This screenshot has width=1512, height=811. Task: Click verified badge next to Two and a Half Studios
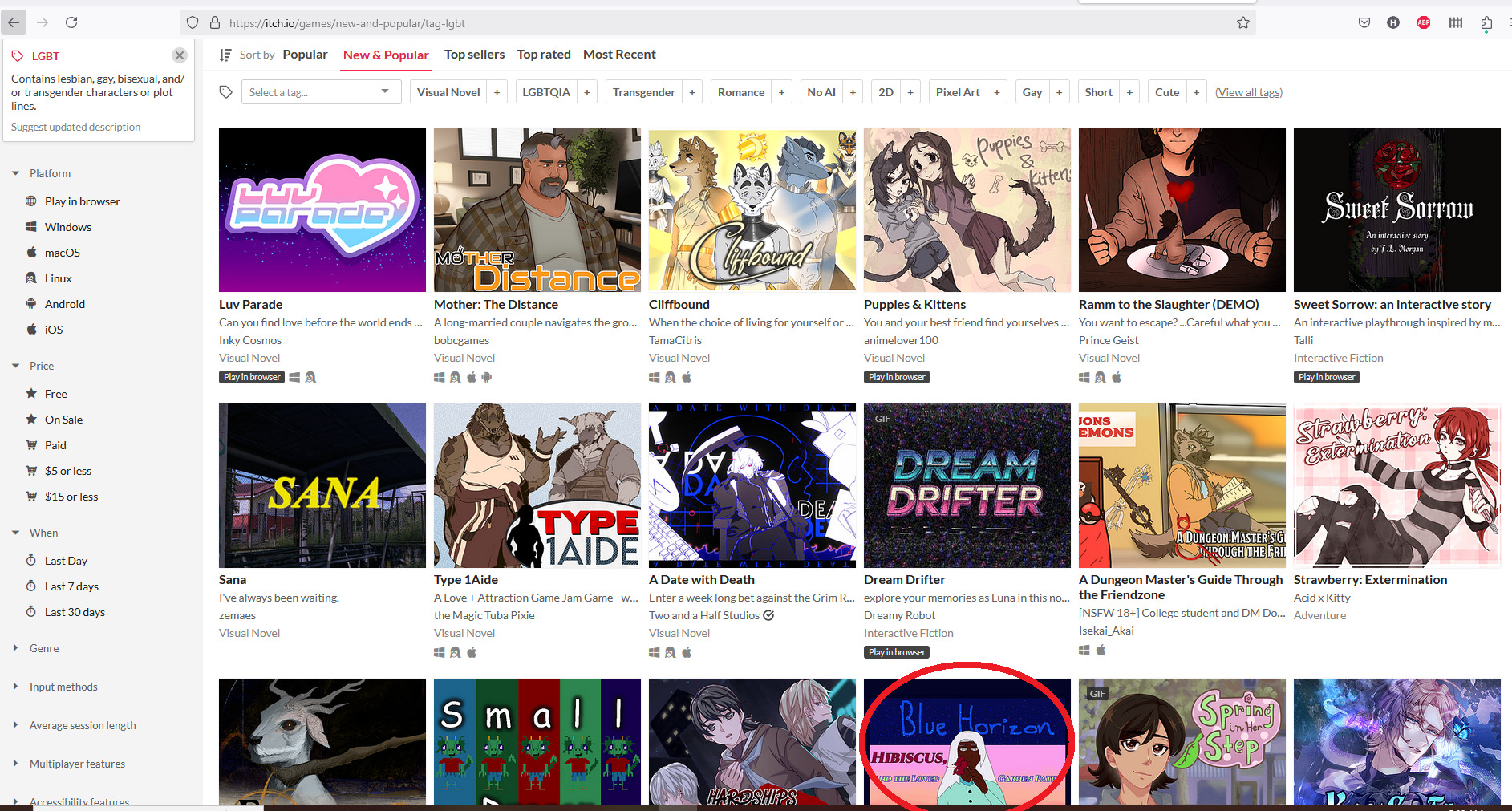[768, 615]
